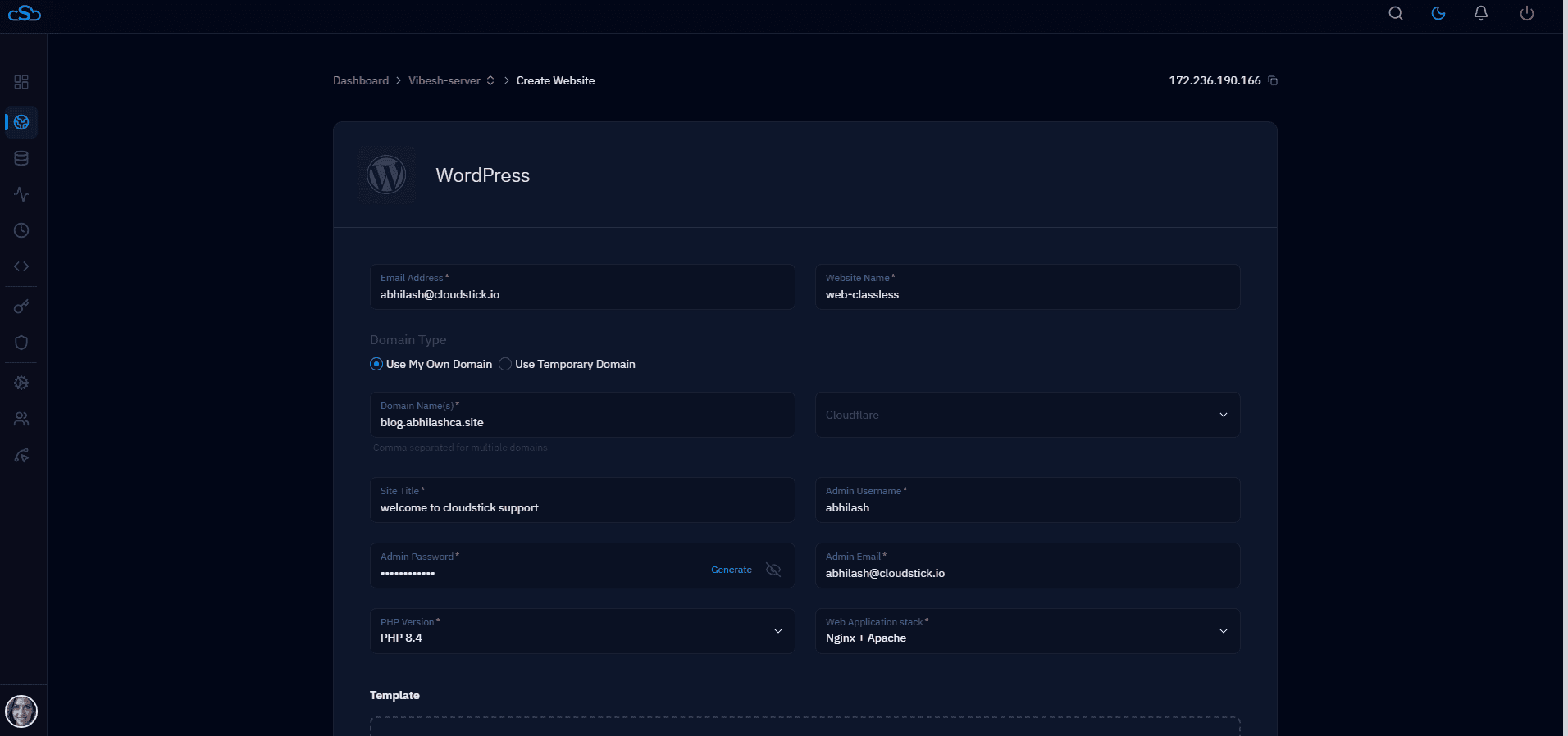Click the CloudStick logo
The height and width of the screenshot is (736, 1568).
click(x=25, y=13)
